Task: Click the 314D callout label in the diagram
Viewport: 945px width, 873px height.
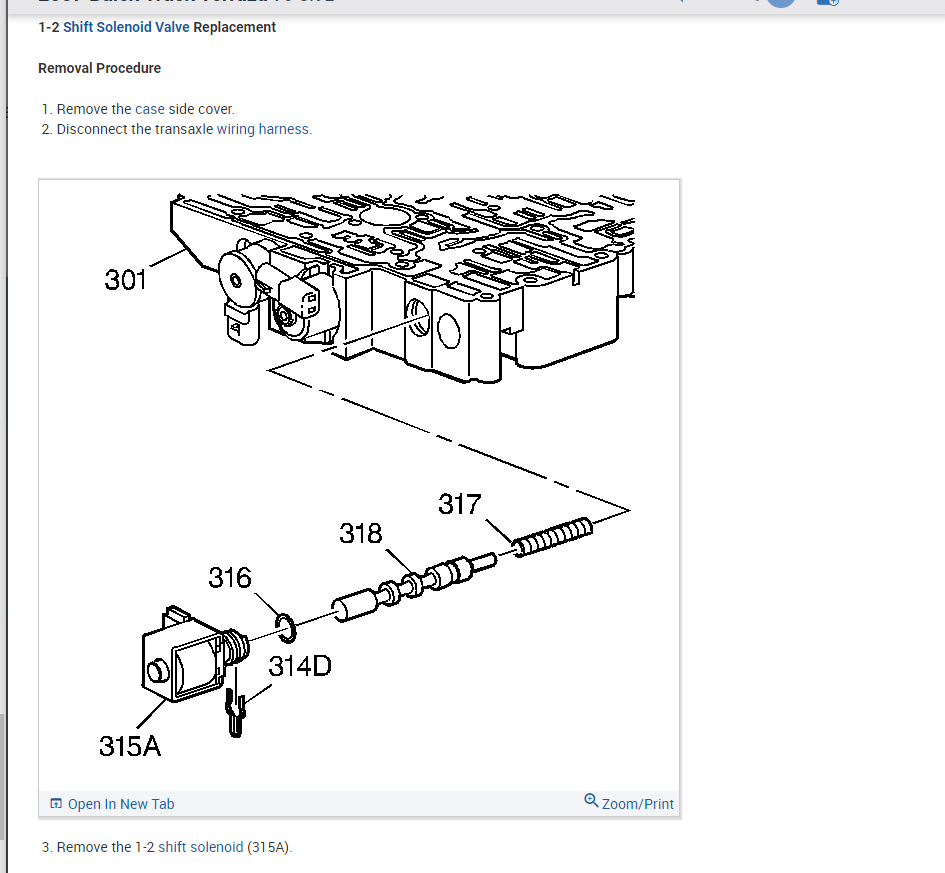Action: (x=300, y=666)
